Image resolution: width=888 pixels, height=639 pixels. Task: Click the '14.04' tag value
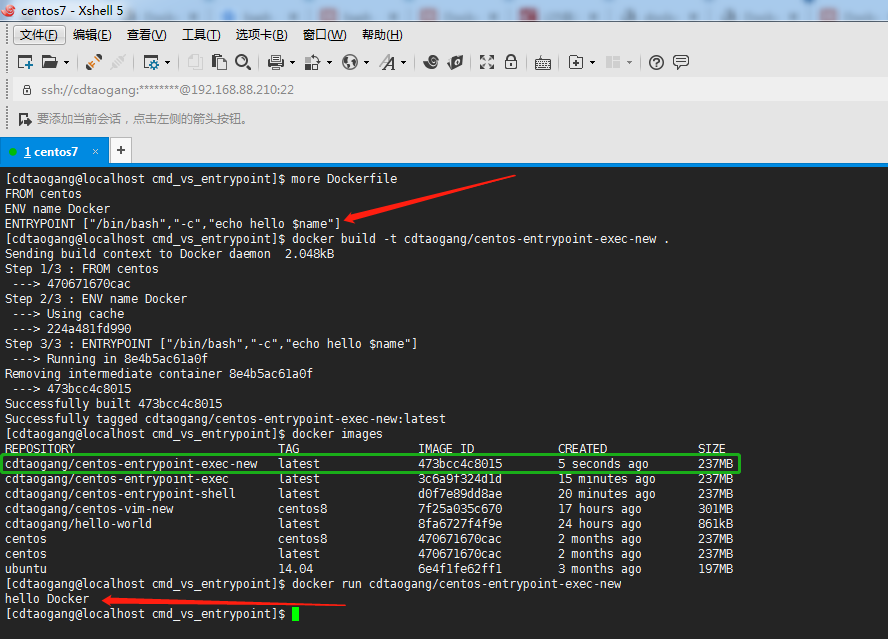click(296, 569)
